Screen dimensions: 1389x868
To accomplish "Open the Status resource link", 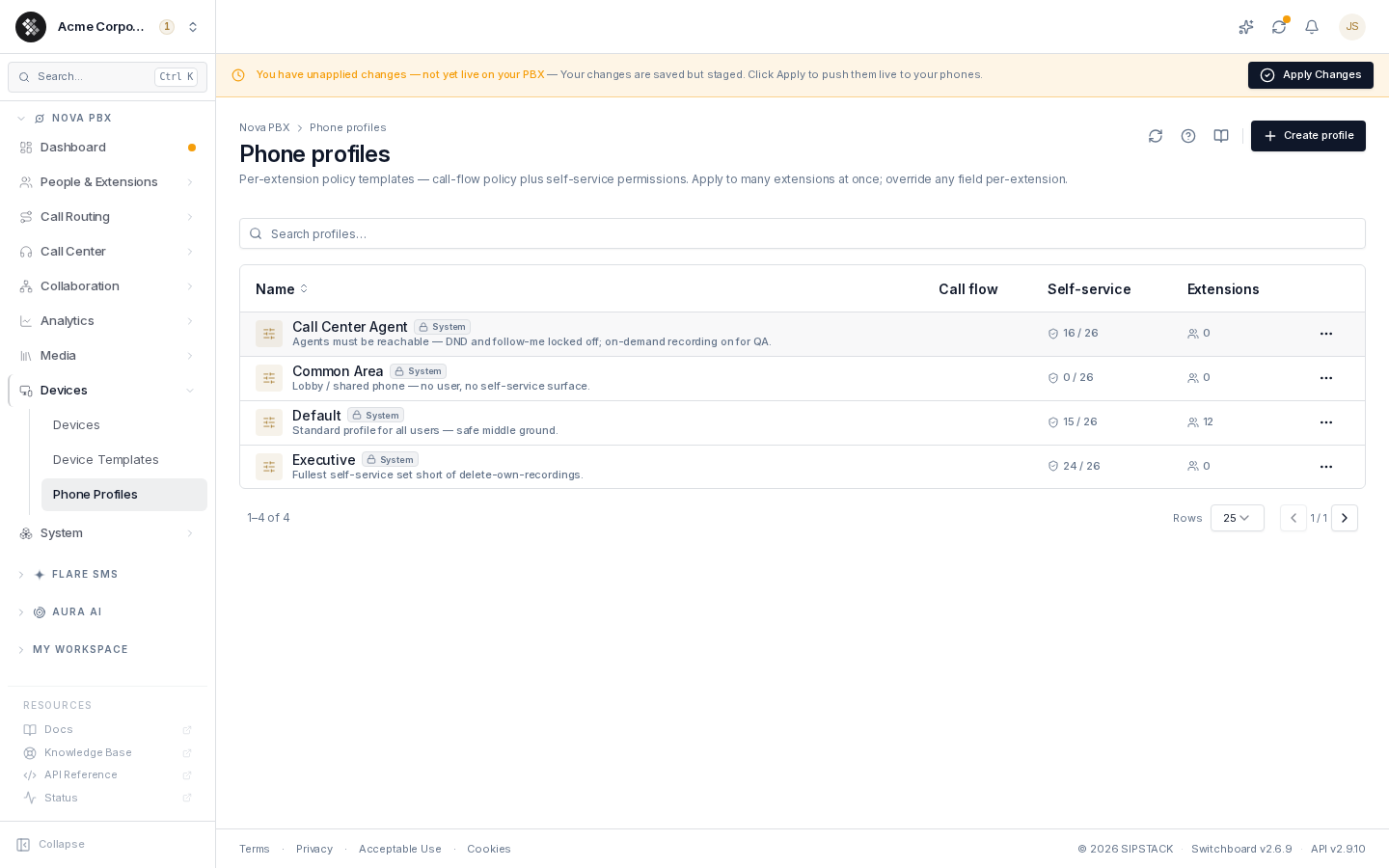I will (x=108, y=799).
